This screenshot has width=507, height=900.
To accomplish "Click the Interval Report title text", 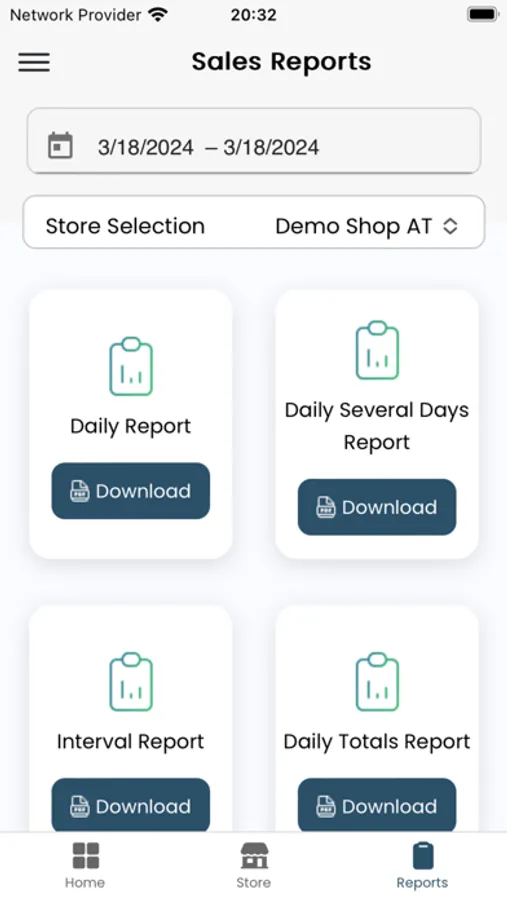I will tap(130, 742).
